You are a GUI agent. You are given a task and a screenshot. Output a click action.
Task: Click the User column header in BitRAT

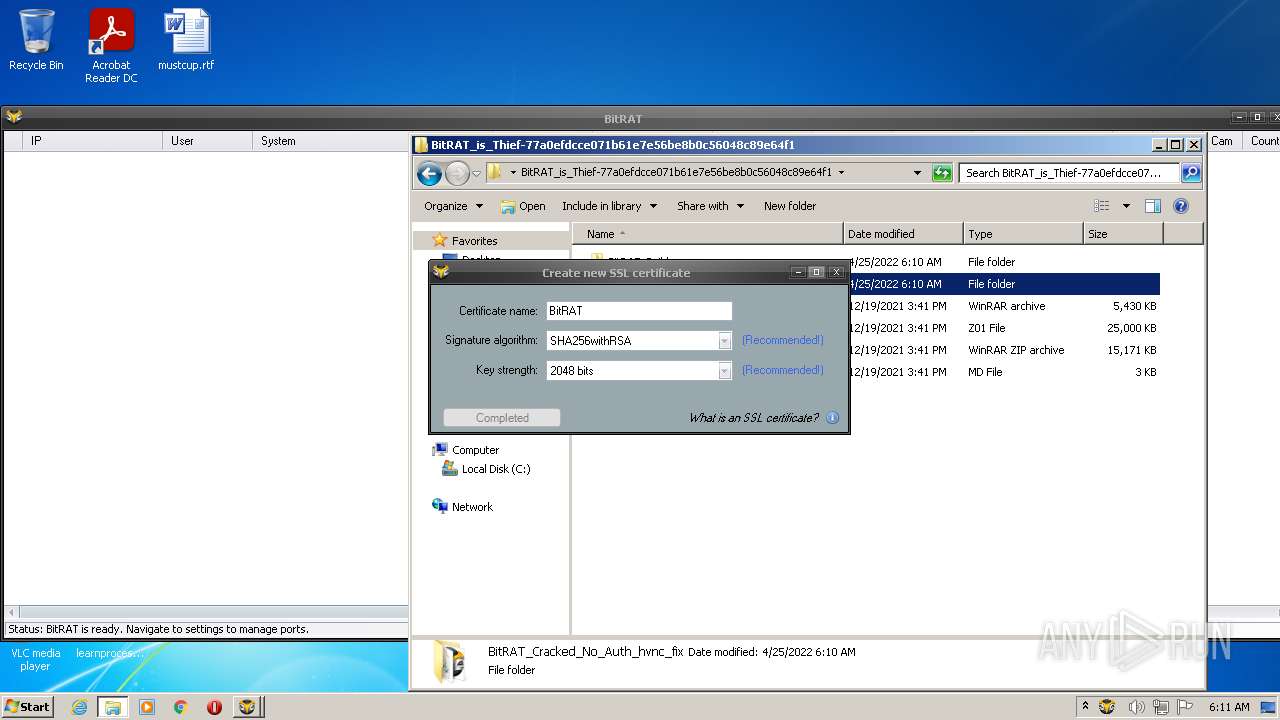[x=207, y=141]
